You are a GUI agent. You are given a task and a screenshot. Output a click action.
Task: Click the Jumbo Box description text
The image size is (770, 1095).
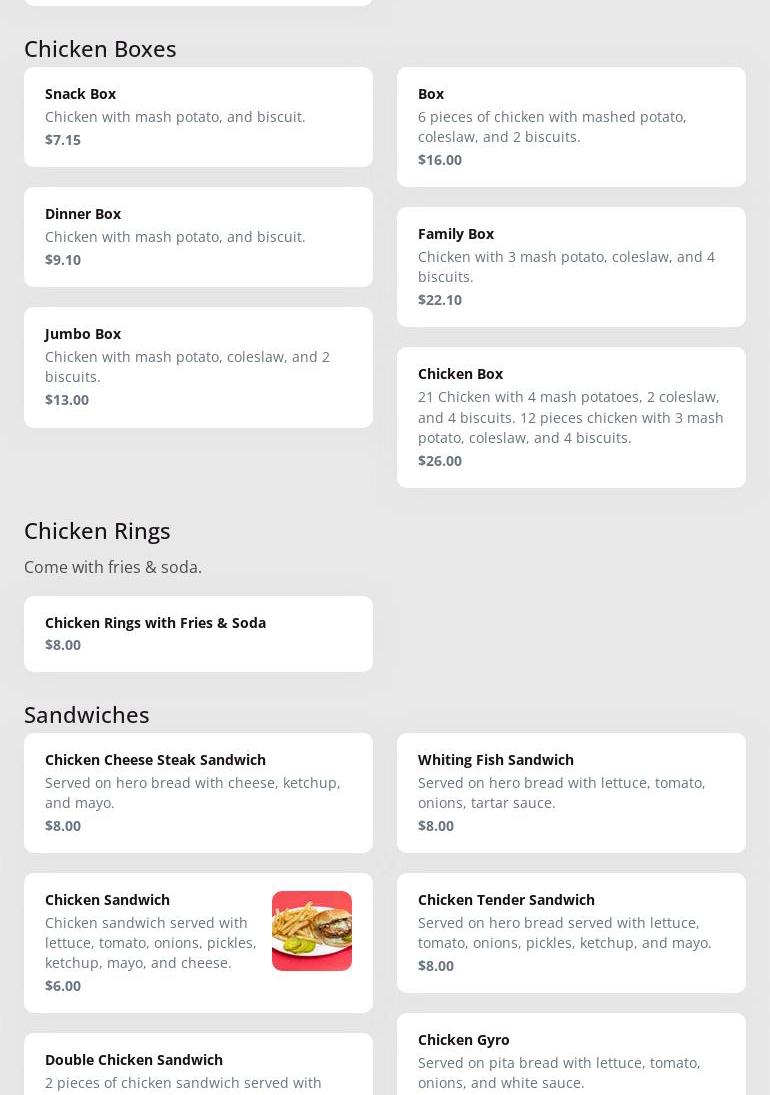click(187, 366)
